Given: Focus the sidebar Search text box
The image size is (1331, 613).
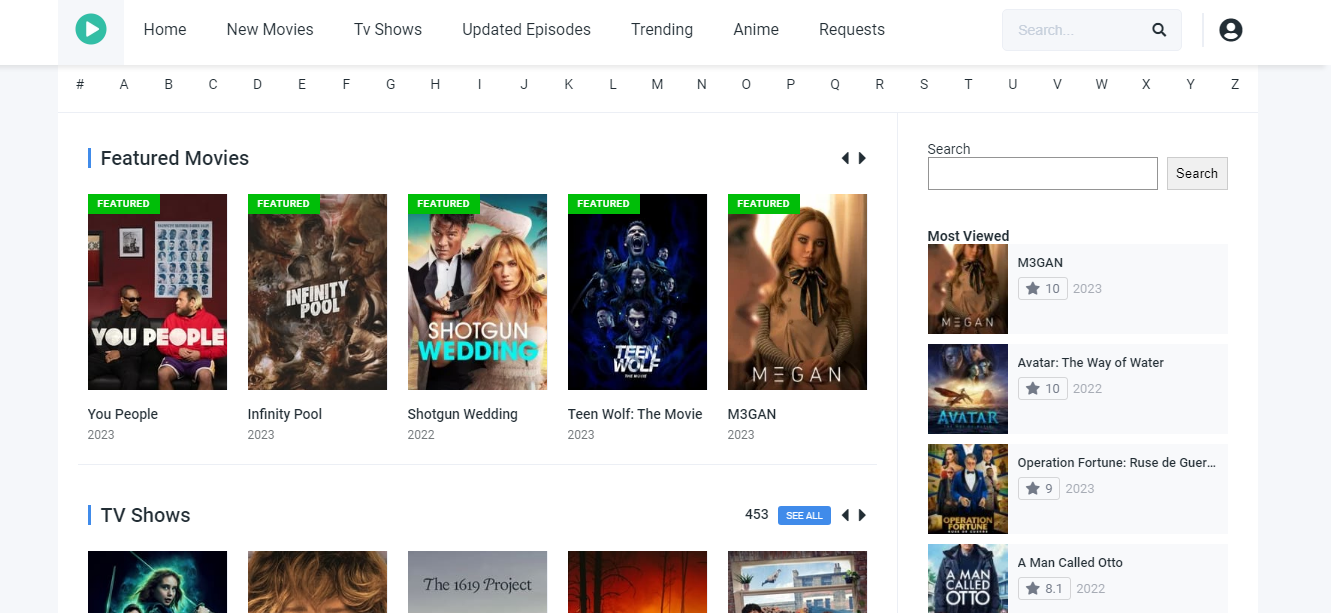Looking at the screenshot, I should [1042, 174].
